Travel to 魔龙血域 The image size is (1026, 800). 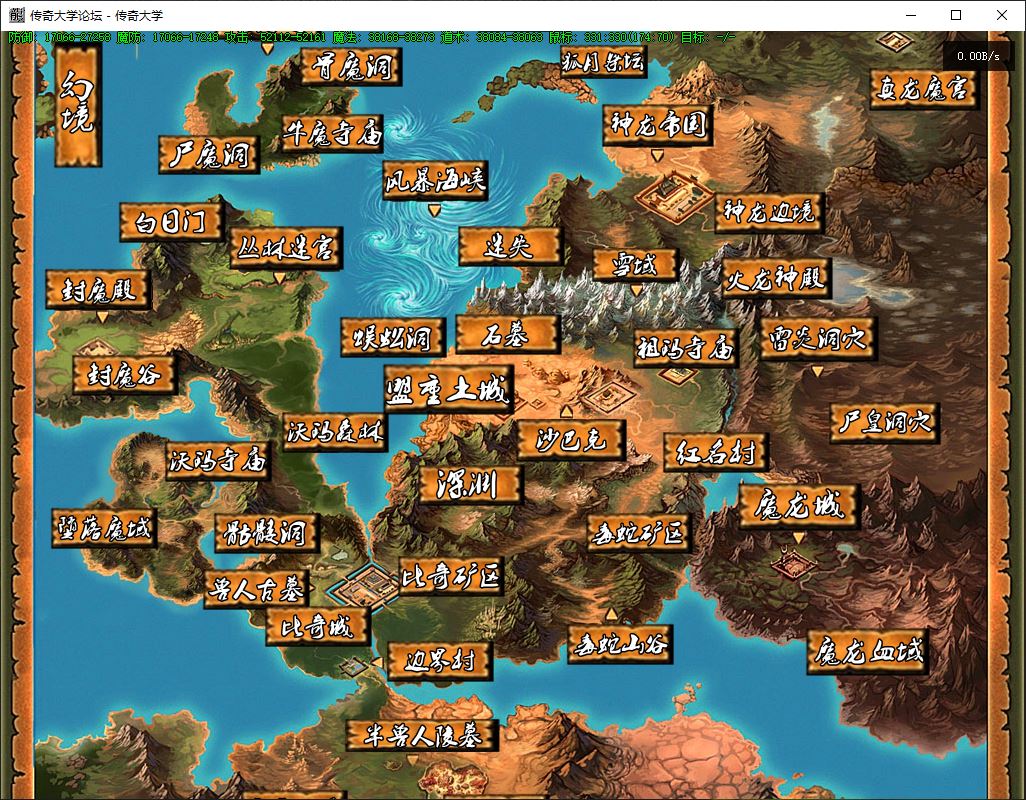point(868,652)
